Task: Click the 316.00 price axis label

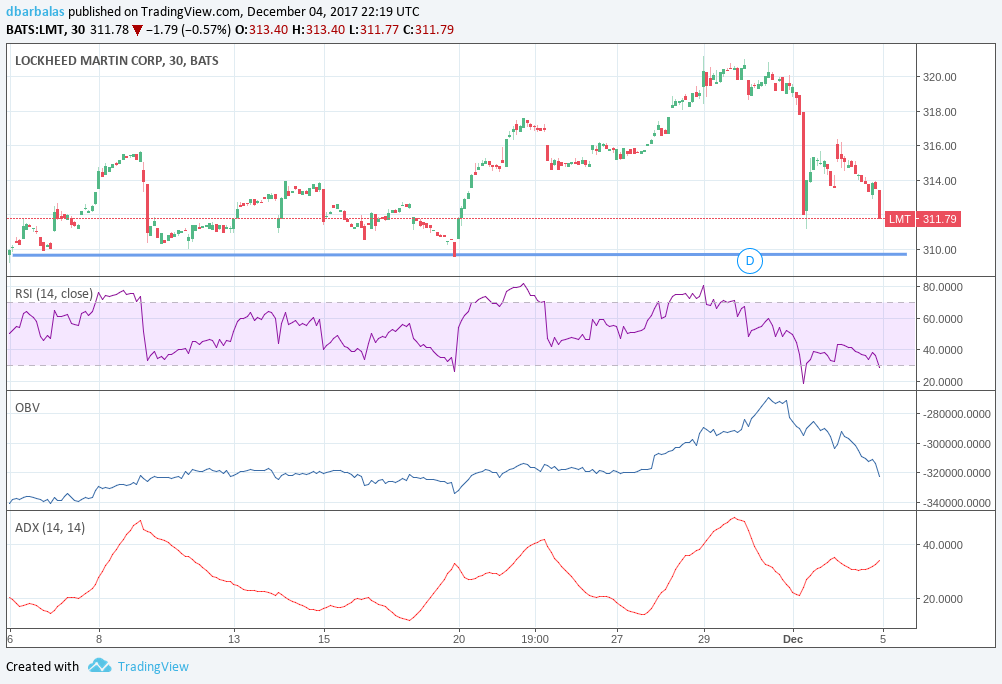Action: (x=939, y=146)
